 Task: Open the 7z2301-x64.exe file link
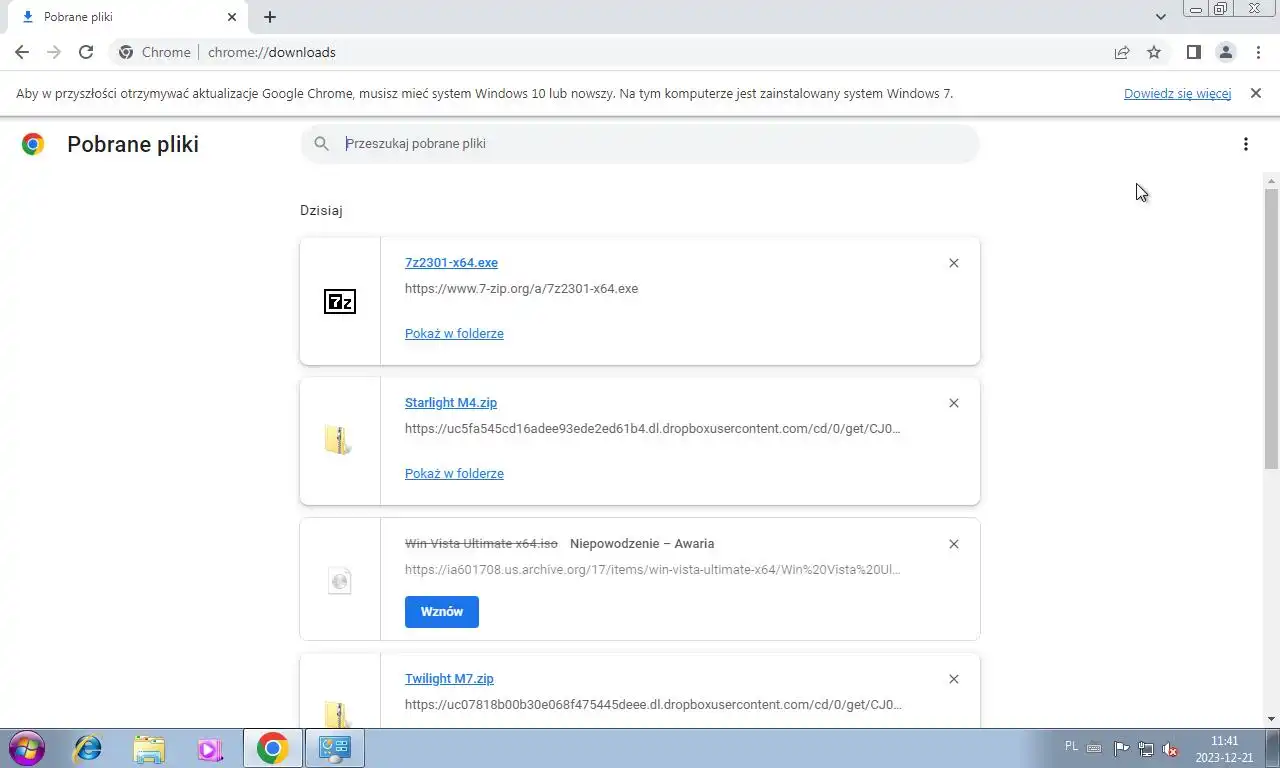[x=451, y=262]
